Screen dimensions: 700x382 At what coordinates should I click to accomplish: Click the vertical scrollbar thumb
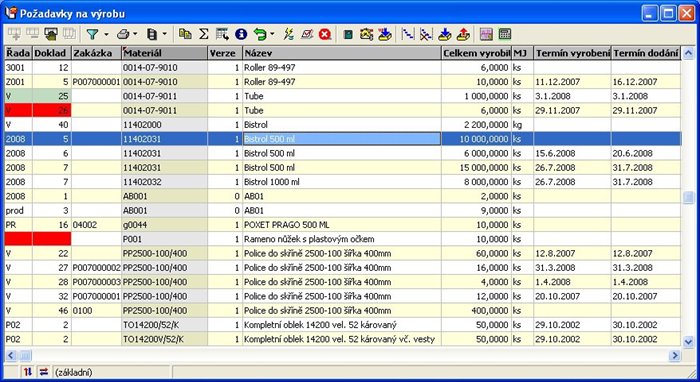(688, 197)
